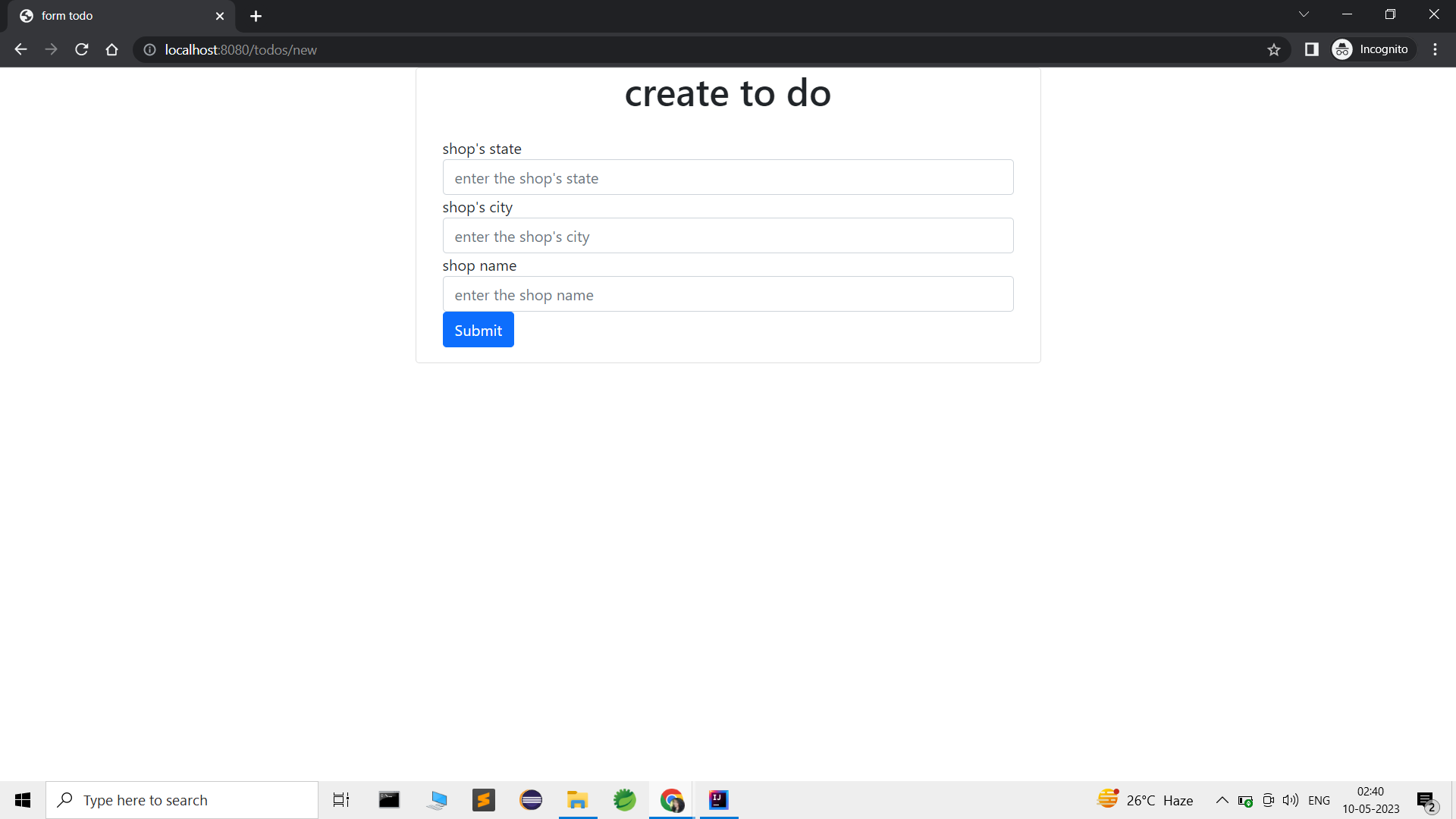Screen dimensions: 1456x819
Task: Click the home icon in browser toolbar
Action: click(111, 49)
